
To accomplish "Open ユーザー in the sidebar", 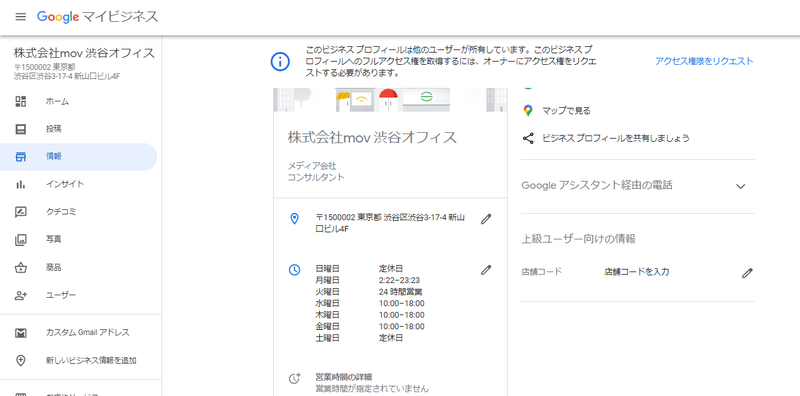I will point(78,295).
